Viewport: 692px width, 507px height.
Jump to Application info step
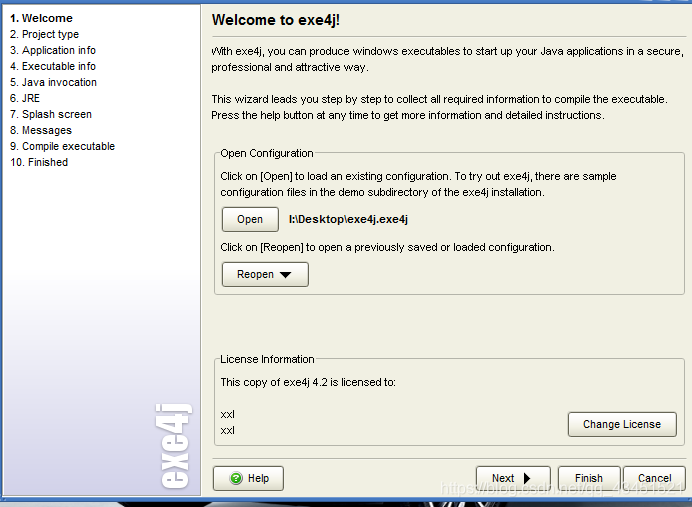(x=53, y=50)
